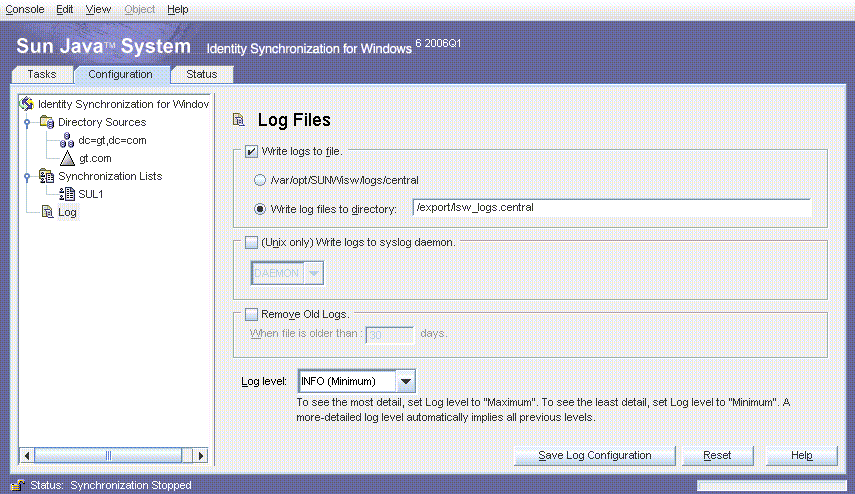Switch to the Status tab
This screenshot has width=855, height=494.
[202, 74]
